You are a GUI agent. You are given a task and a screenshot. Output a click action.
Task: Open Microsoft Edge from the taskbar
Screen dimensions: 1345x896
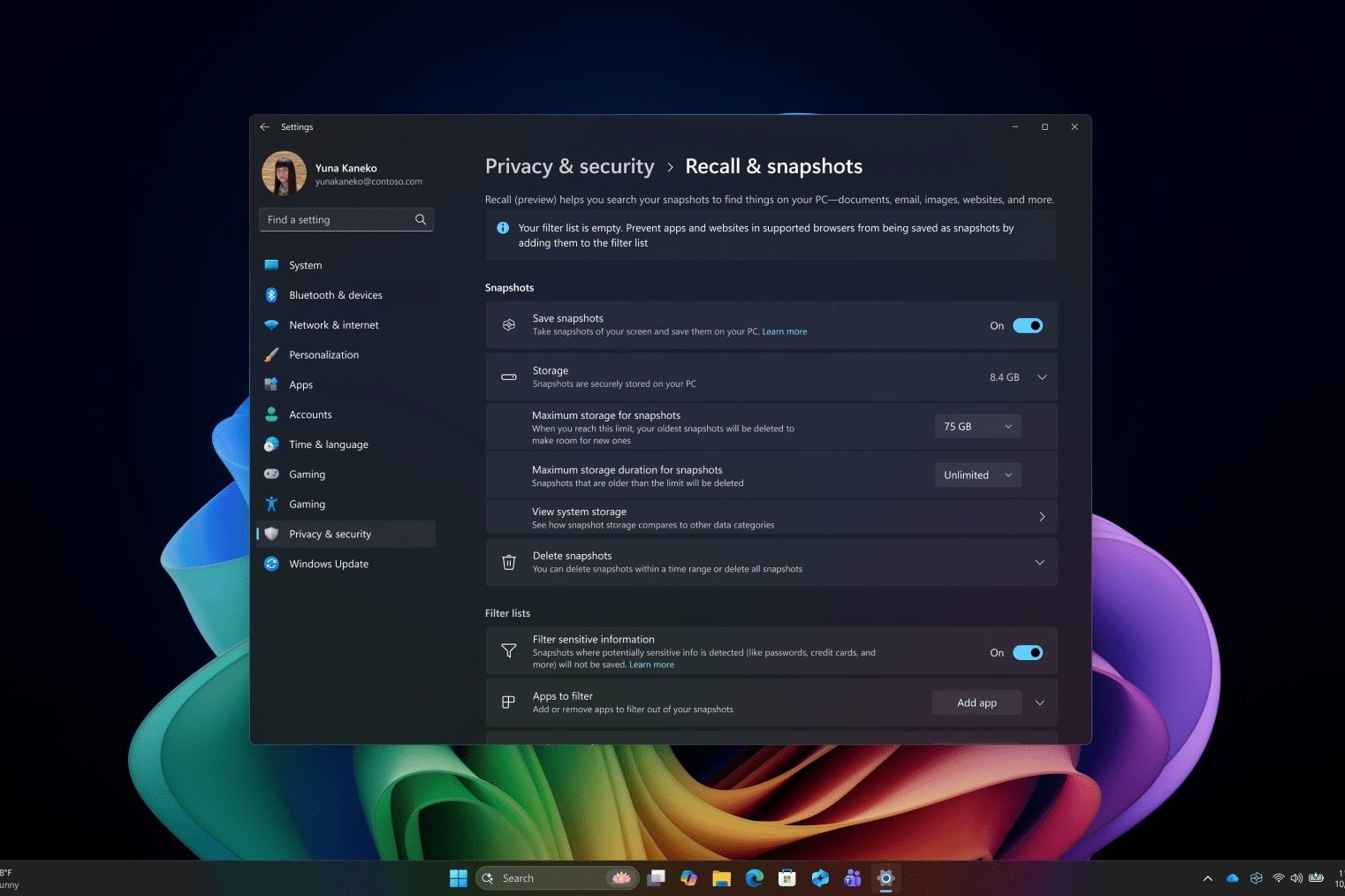tap(755, 877)
